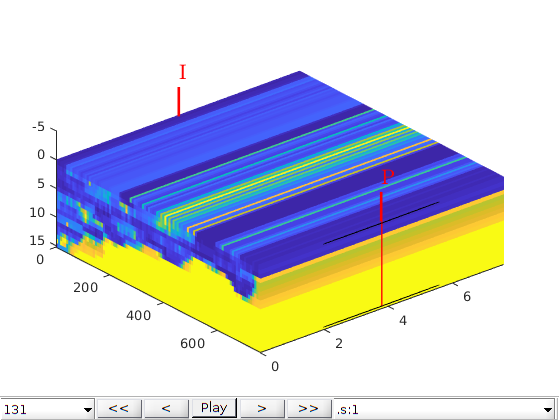Click axis tick label 600

(192, 343)
